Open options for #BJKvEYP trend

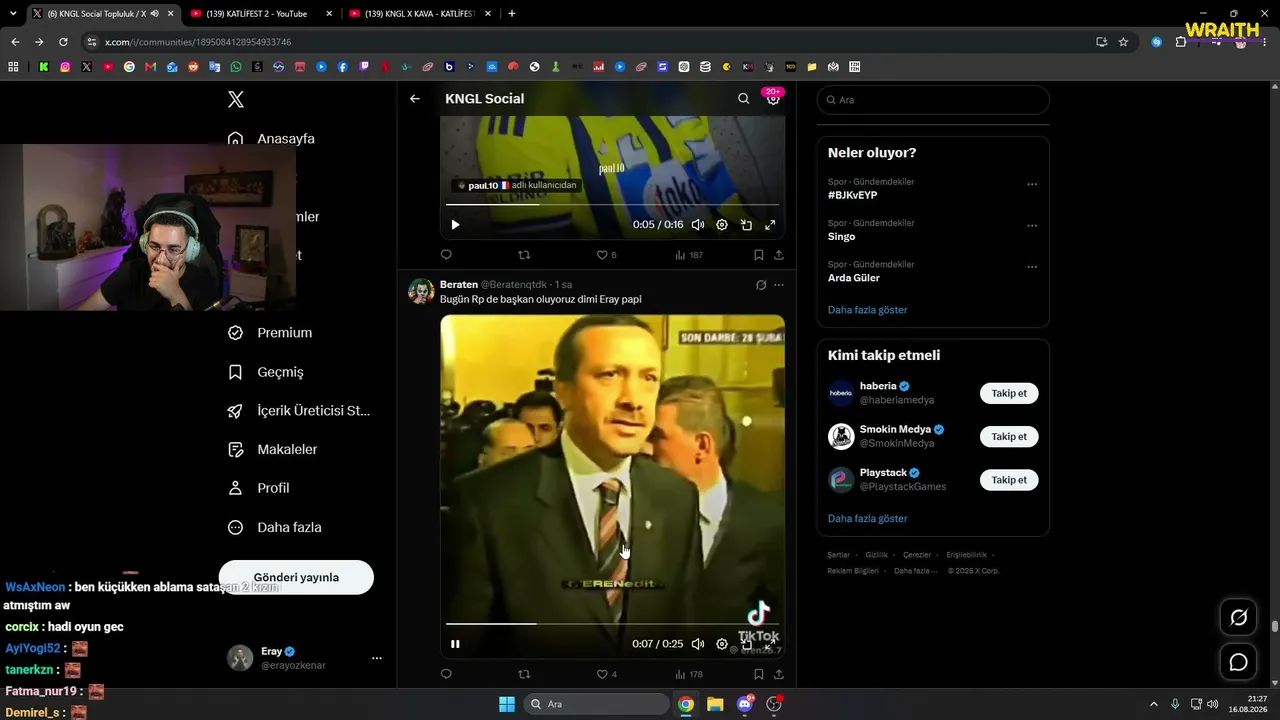(1032, 184)
